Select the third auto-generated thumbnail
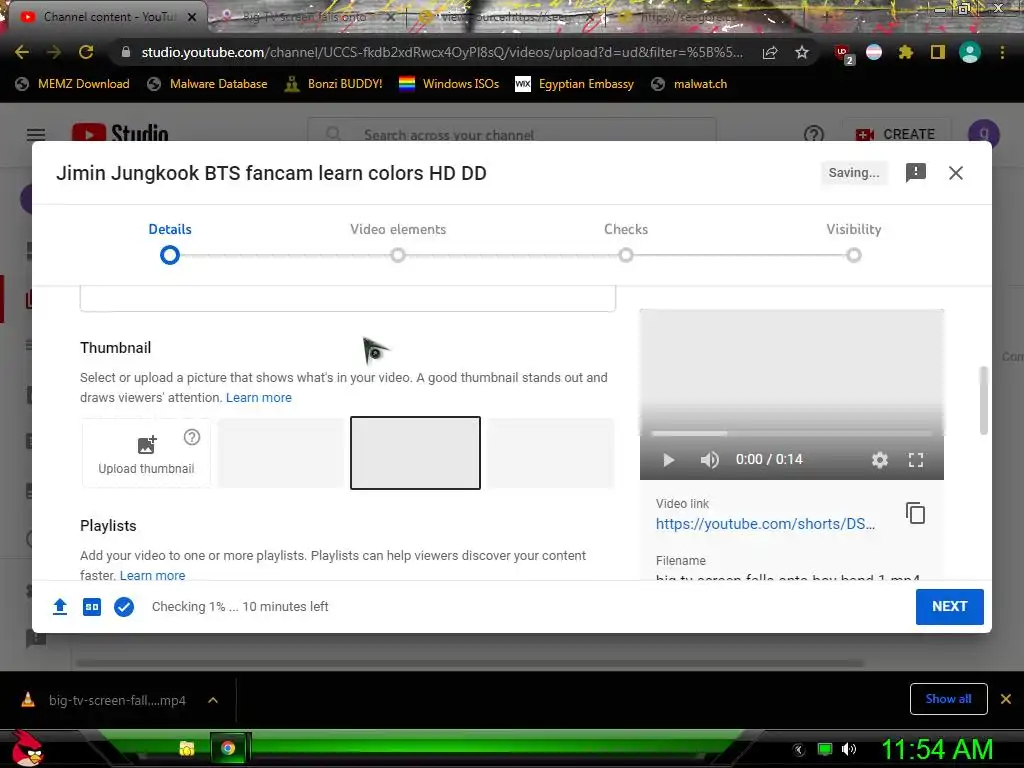Image resolution: width=1024 pixels, height=768 pixels. pos(551,453)
